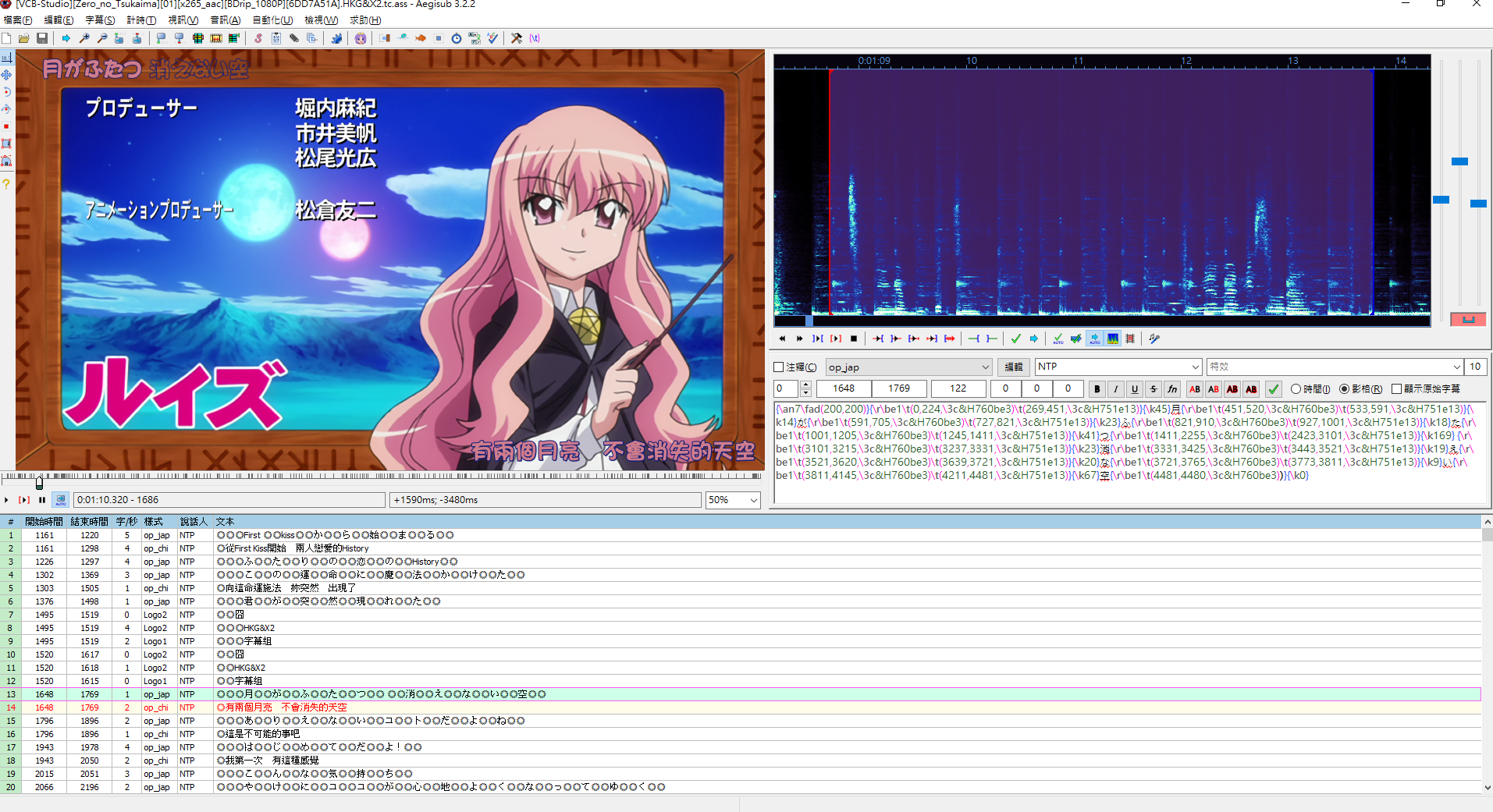
Task: Toggle strikeout S formatting button
Action: (x=1154, y=389)
